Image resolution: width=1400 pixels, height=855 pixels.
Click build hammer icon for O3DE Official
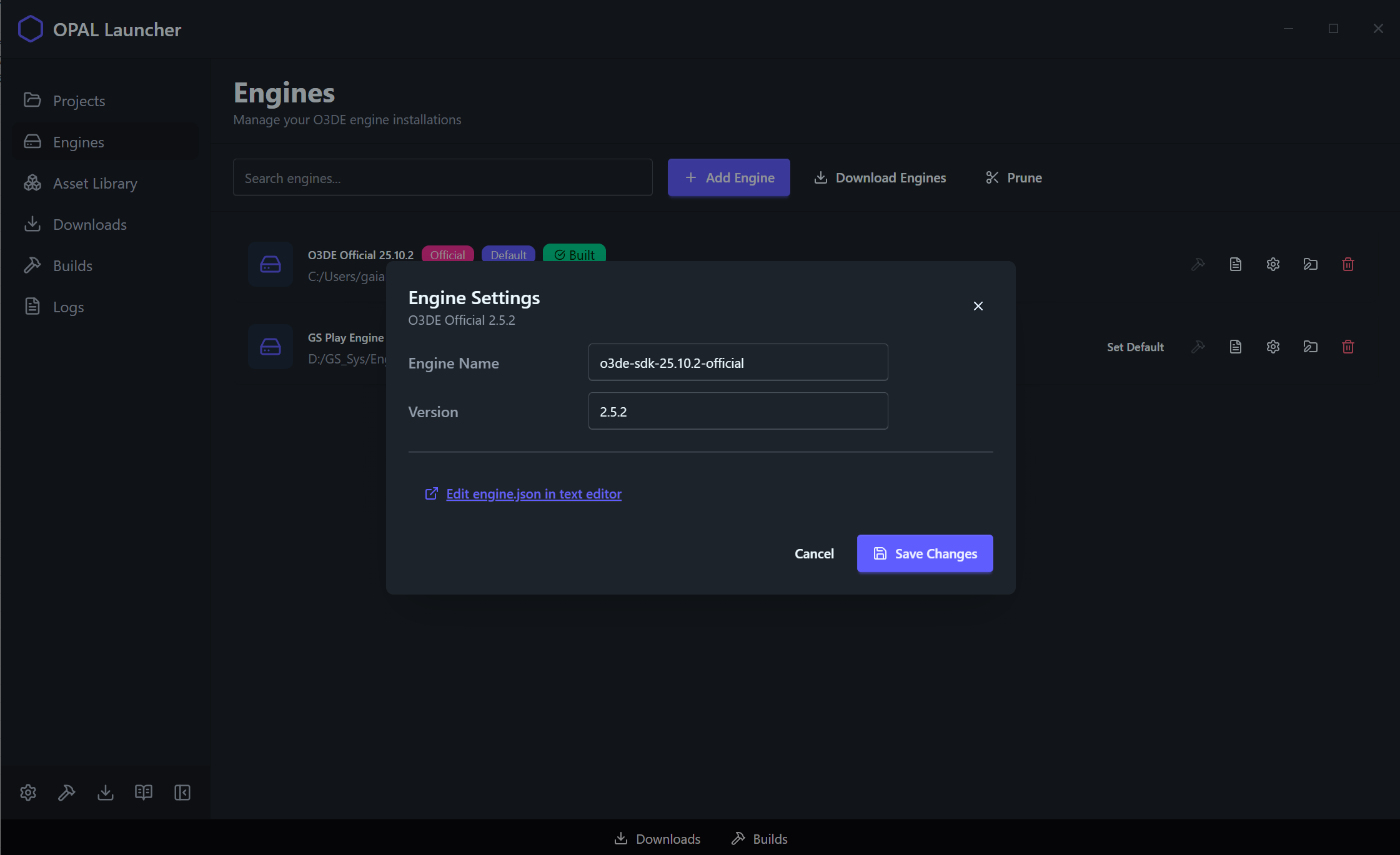[x=1198, y=264]
